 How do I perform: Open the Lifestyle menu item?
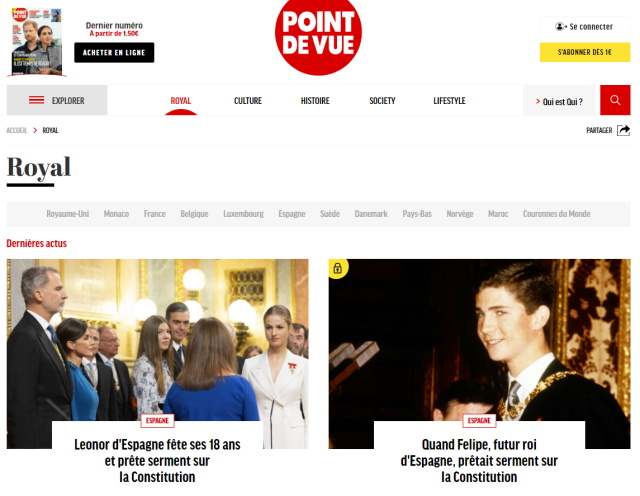click(x=449, y=100)
